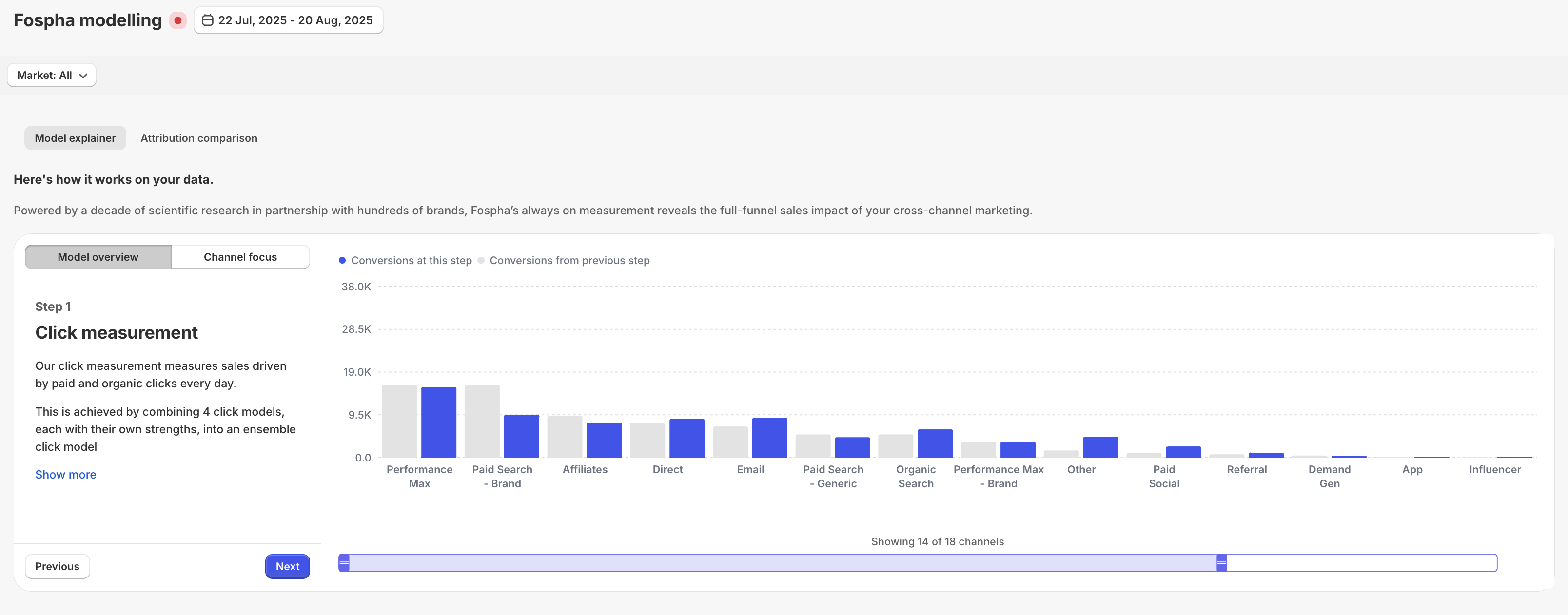Viewport: 1568px width, 615px height.
Task: Toggle 'Conversions at this step' legend dot
Action: pyautogui.click(x=342, y=260)
